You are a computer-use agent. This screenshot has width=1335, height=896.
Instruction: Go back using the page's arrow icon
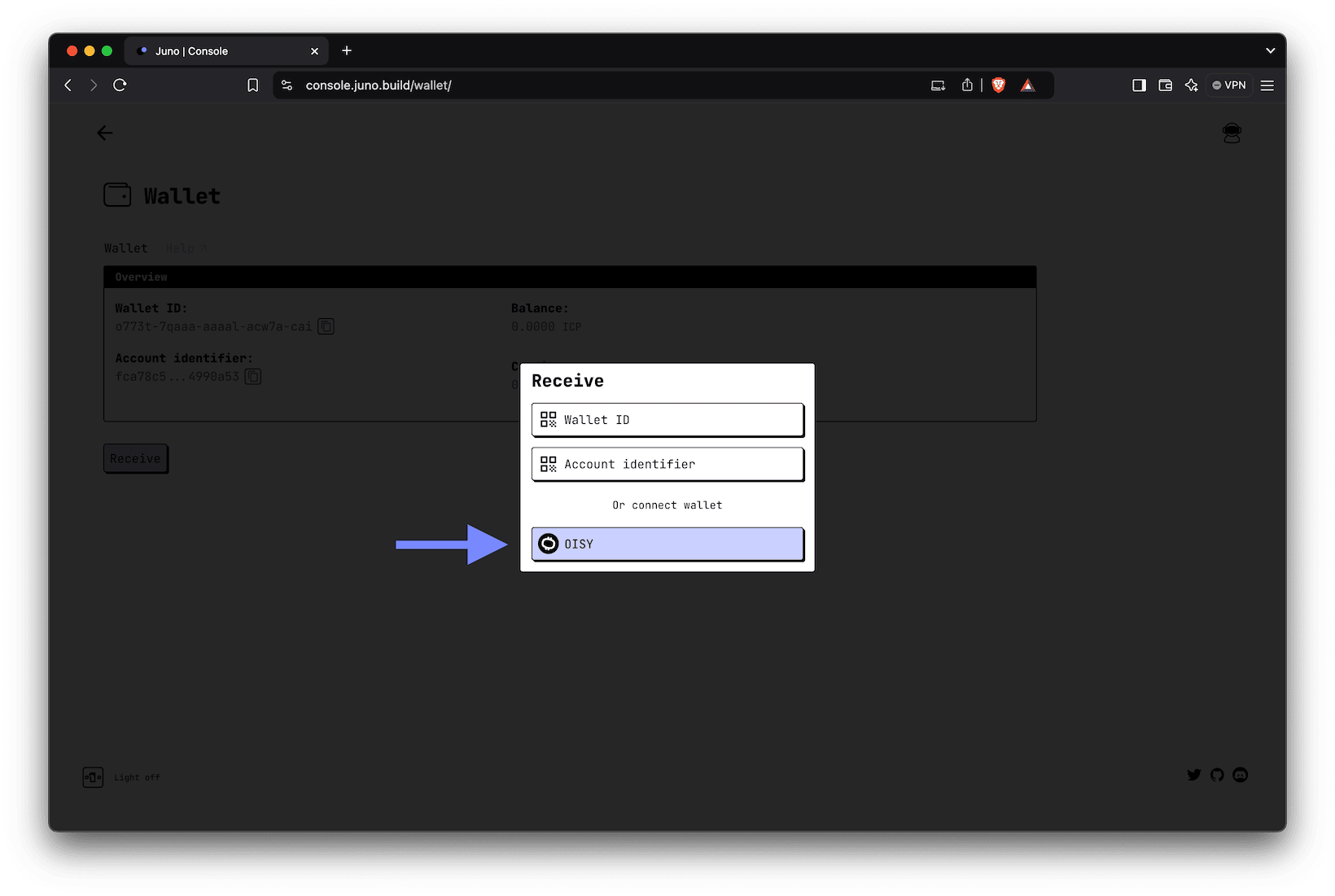104,133
